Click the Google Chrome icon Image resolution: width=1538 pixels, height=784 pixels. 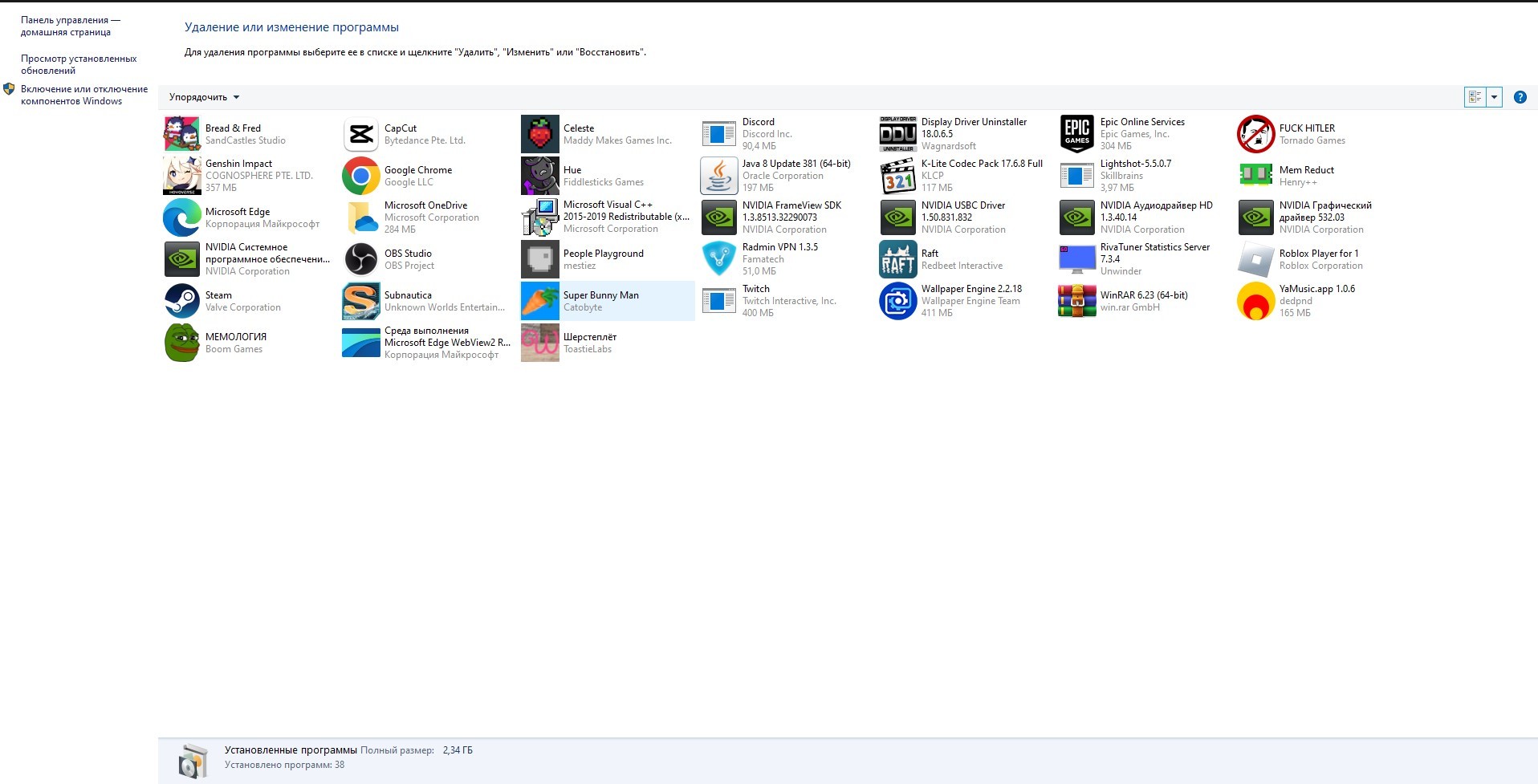[361, 176]
